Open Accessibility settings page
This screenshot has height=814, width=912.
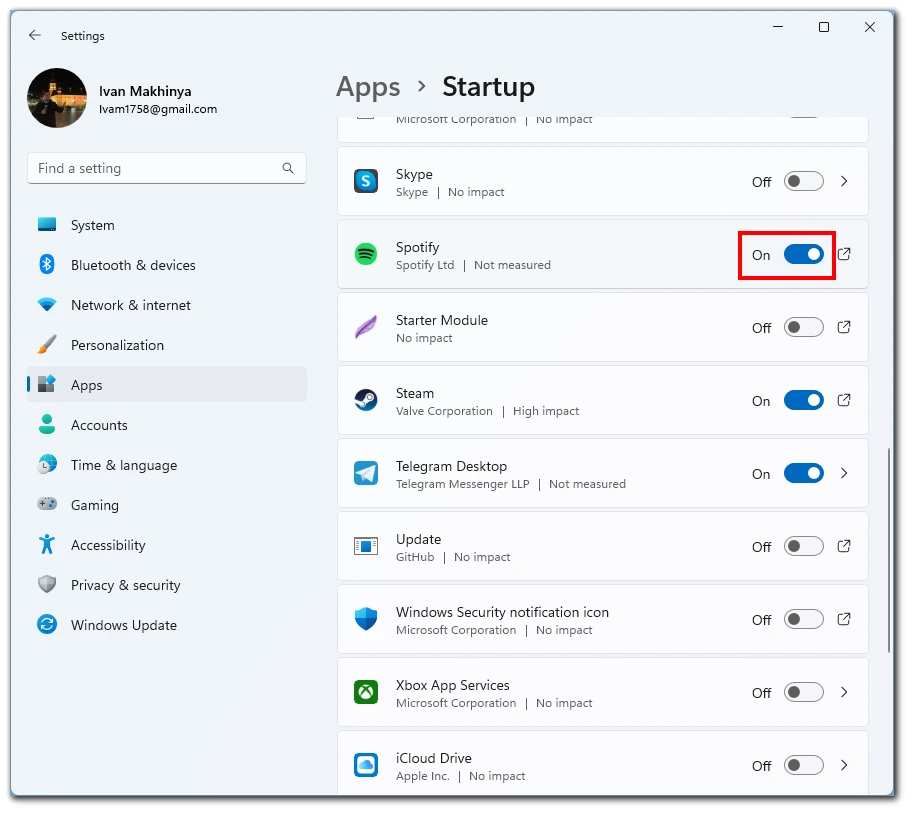pyautogui.click(x=167, y=545)
